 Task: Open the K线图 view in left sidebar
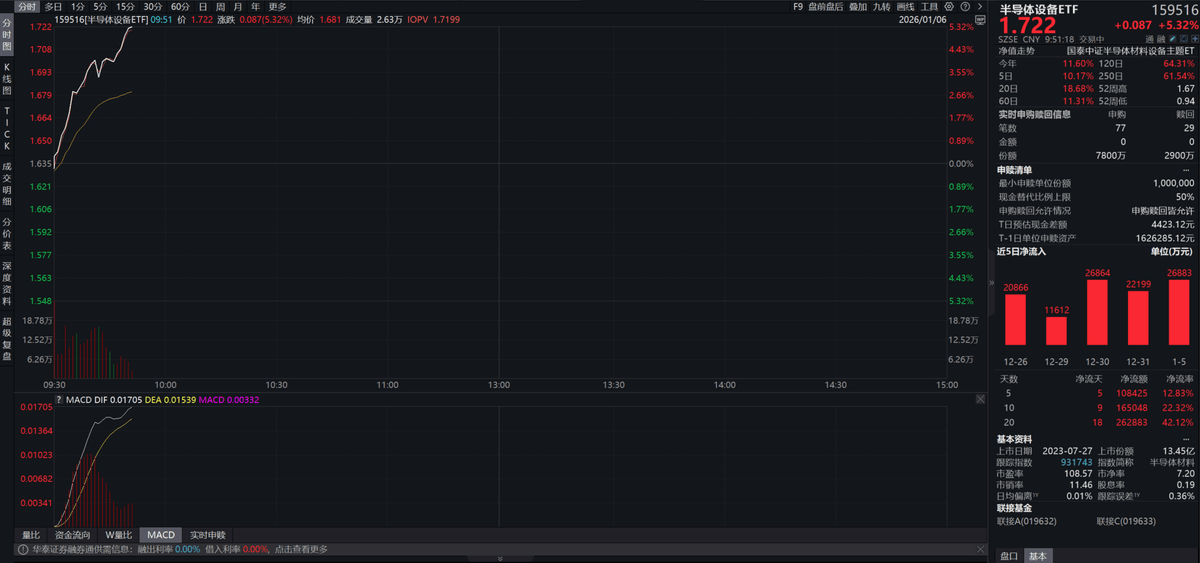(x=7, y=78)
